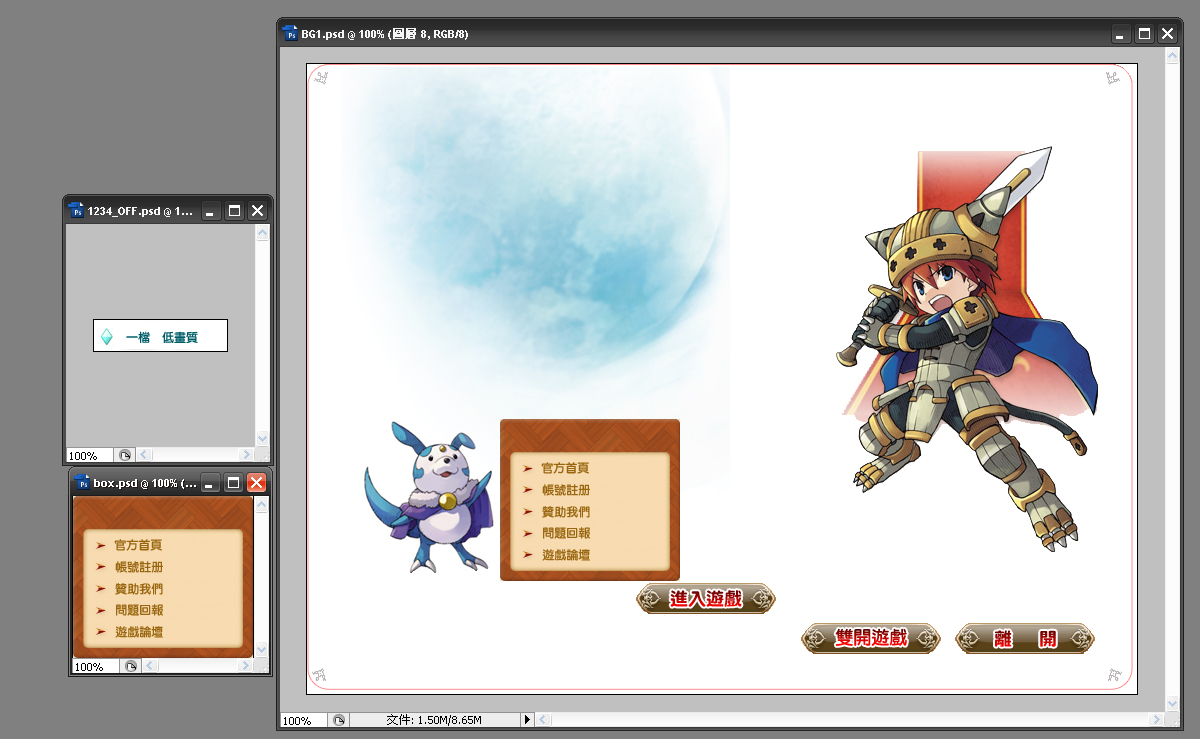Click the Photoshop icon in BG1.psd title bar
Viewport: 1200px width, 739px height.
pyautogui.click(x=290, y=33)
